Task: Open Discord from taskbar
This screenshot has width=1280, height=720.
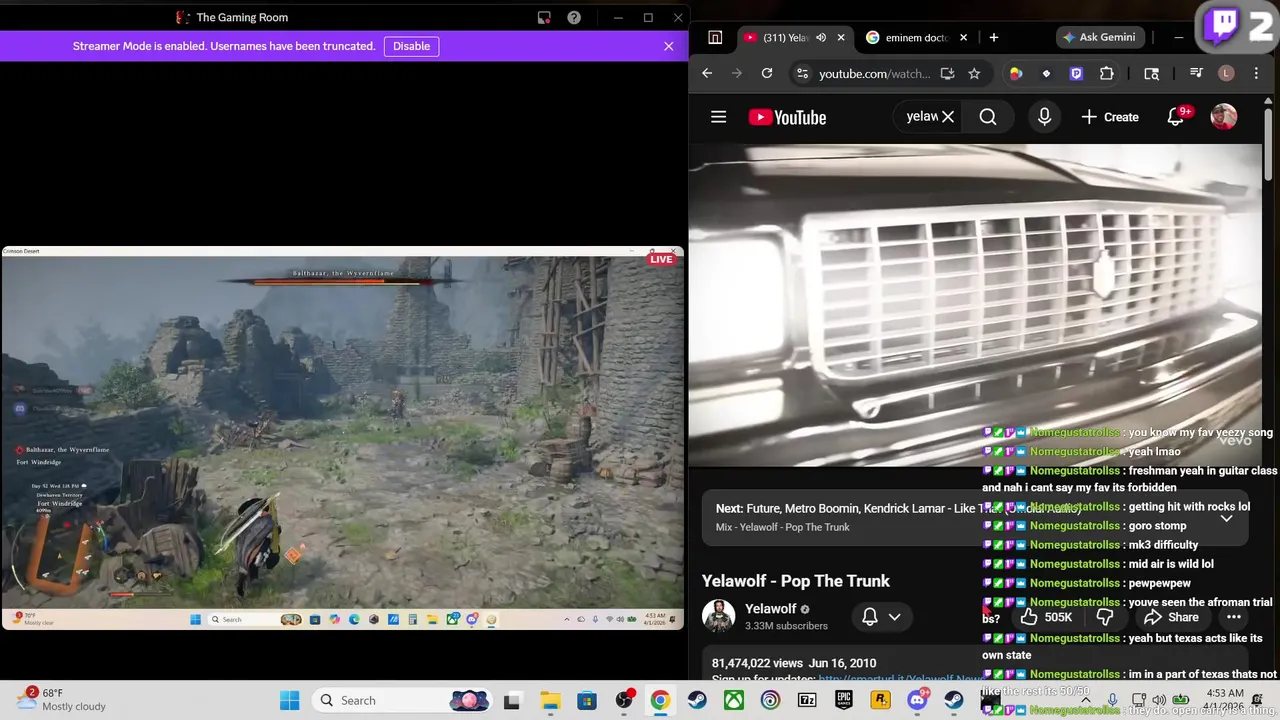Action: pyautogui.click(x=917, y=700)
